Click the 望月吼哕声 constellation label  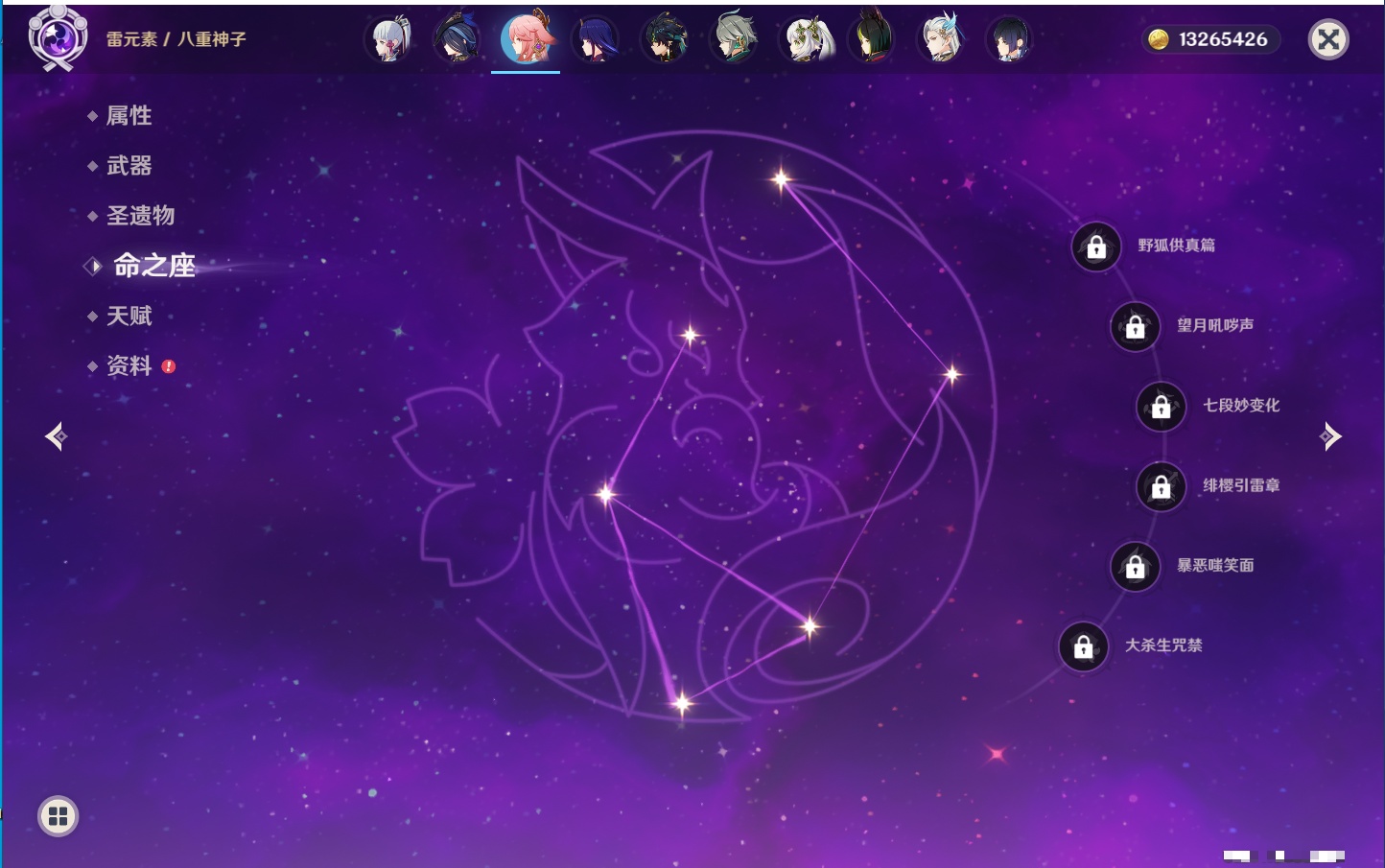(x=1215, y=325)
